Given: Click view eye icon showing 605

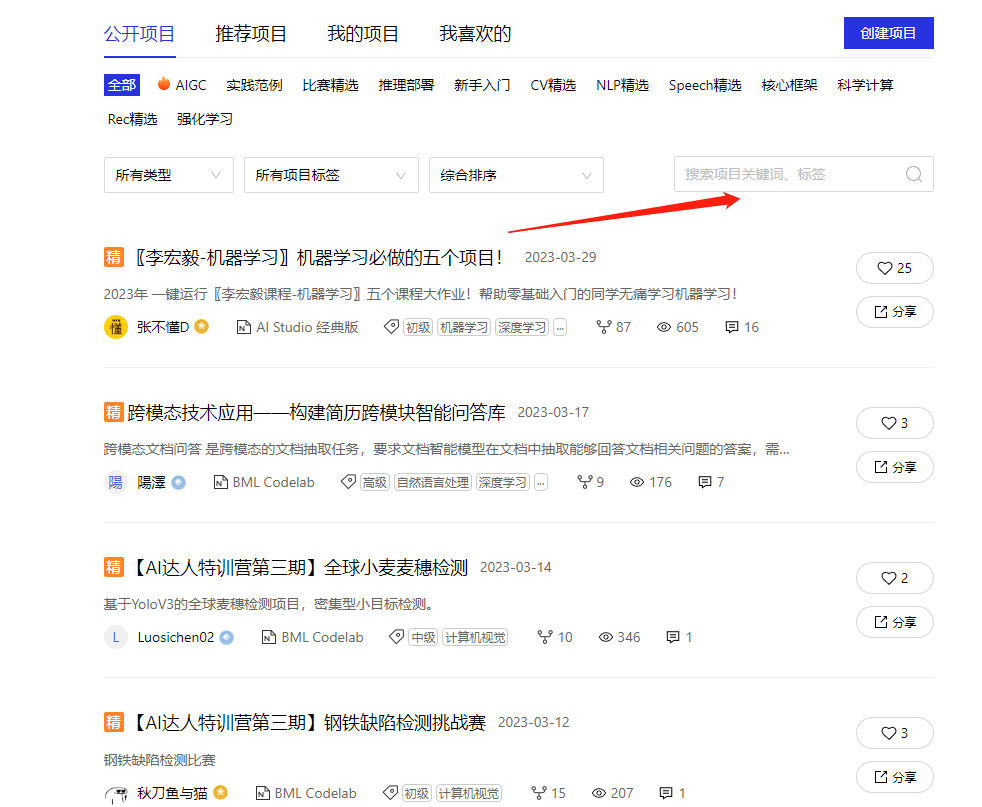Looking at the screenshot, I should coord(664,327).
